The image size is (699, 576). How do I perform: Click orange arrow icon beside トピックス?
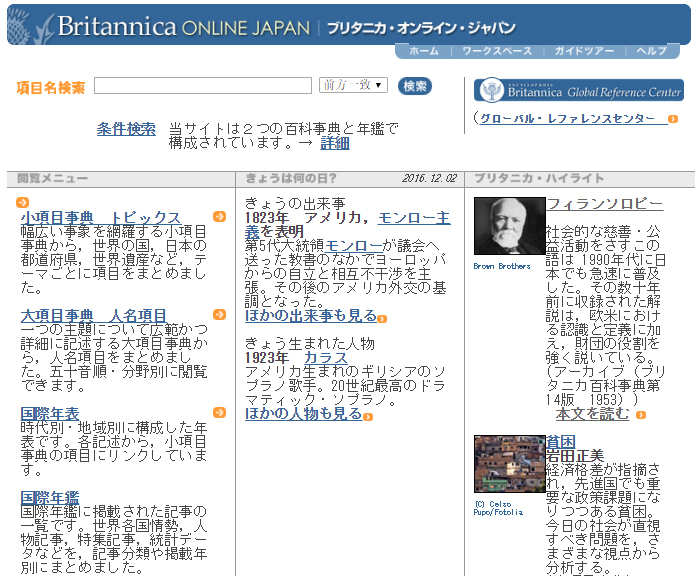tap(219, 216)
